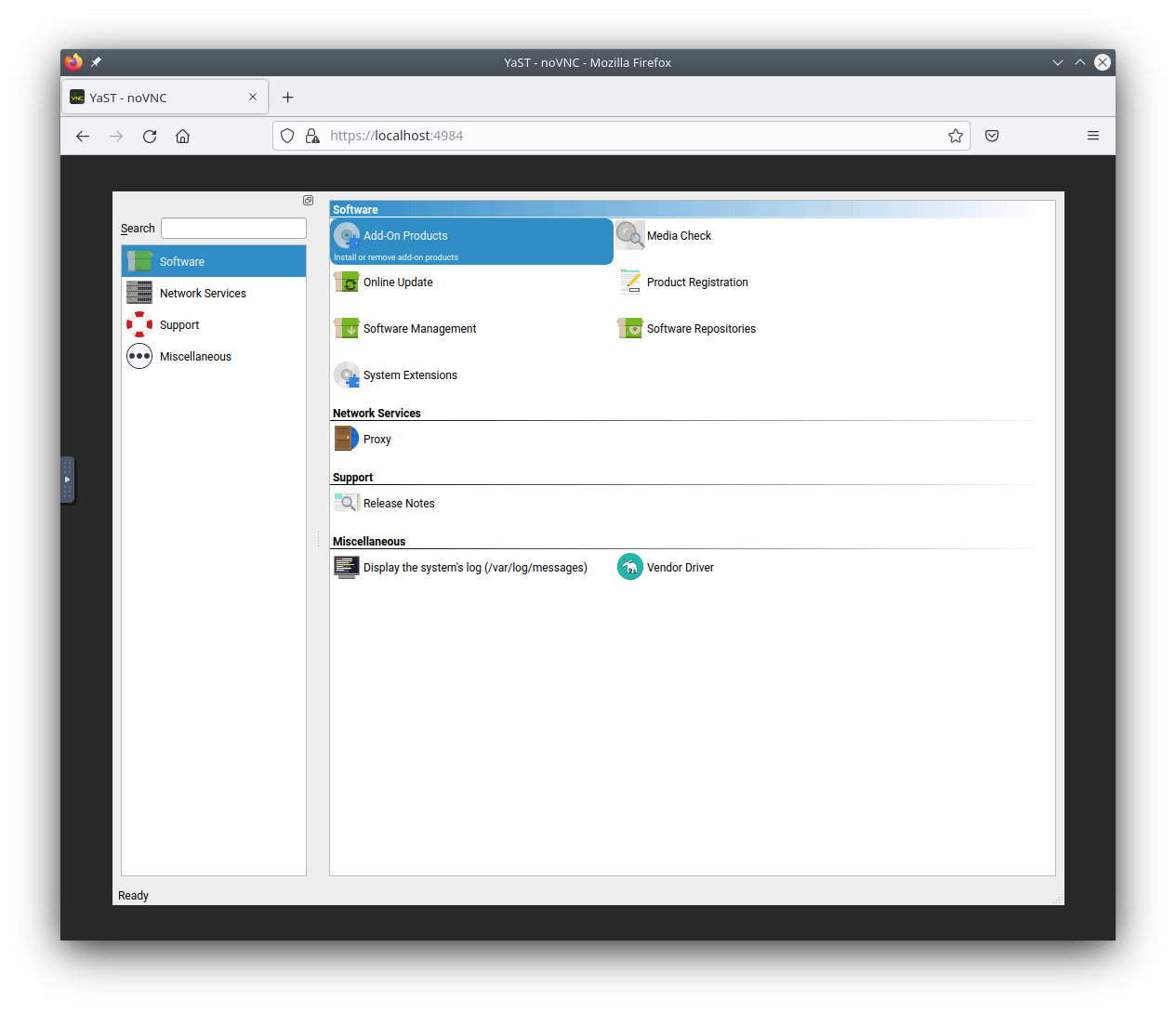The height and width of the screenshot is (1012, 1176).
Task: Open Vendor Driver icon
Action: [x=630, y=567]
